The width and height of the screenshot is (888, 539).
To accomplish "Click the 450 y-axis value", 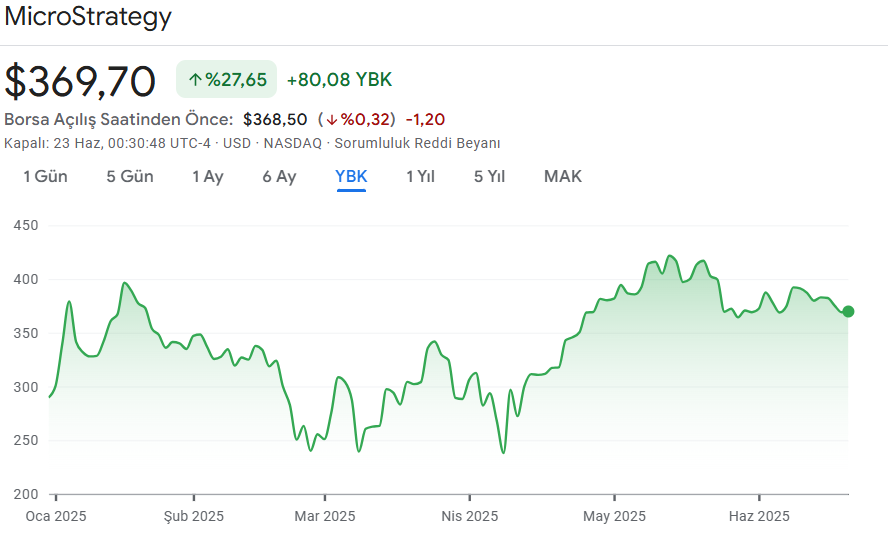I will click(x=25, y=225).
